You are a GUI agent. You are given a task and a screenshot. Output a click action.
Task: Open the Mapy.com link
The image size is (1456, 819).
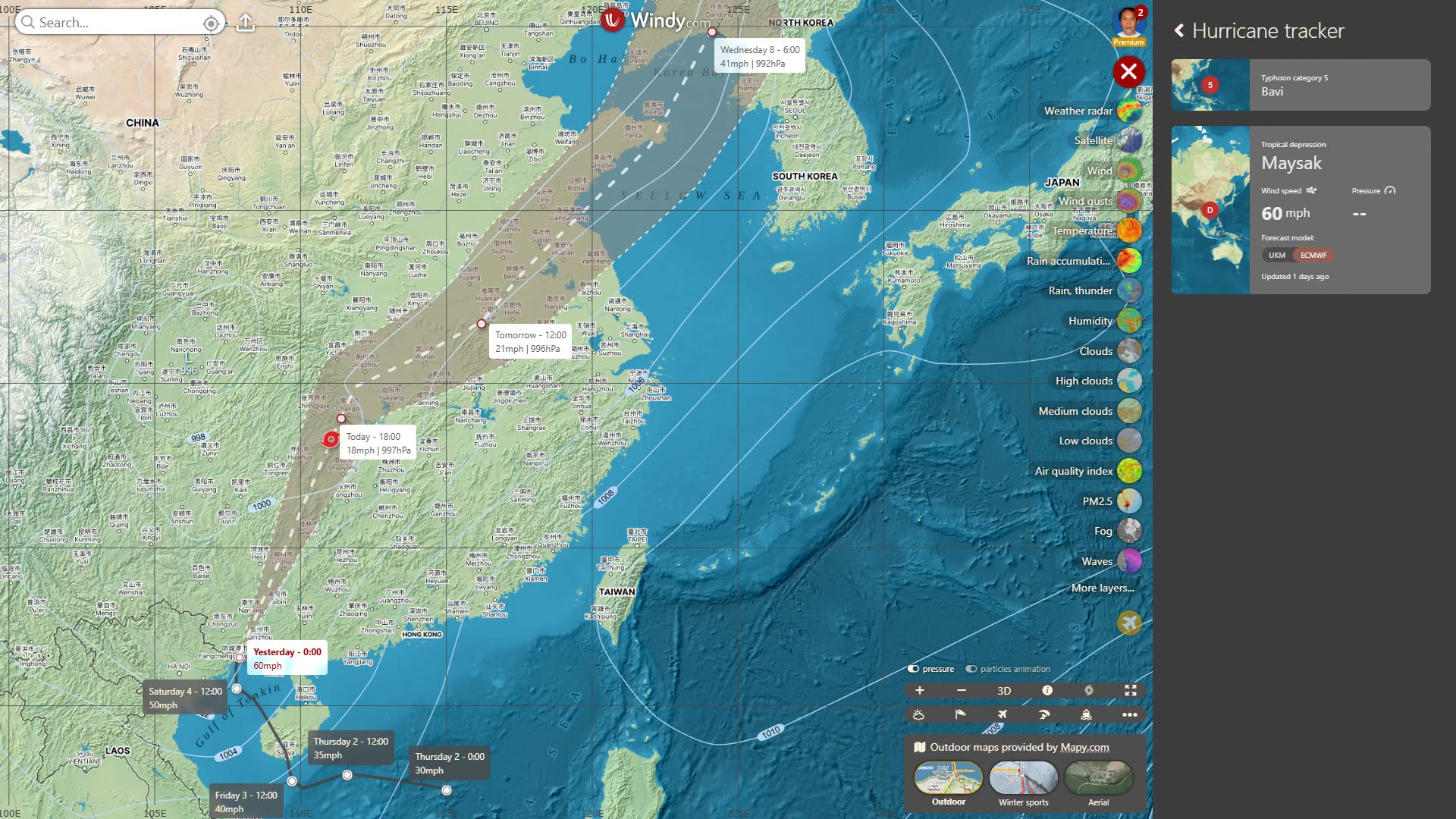1084,747
